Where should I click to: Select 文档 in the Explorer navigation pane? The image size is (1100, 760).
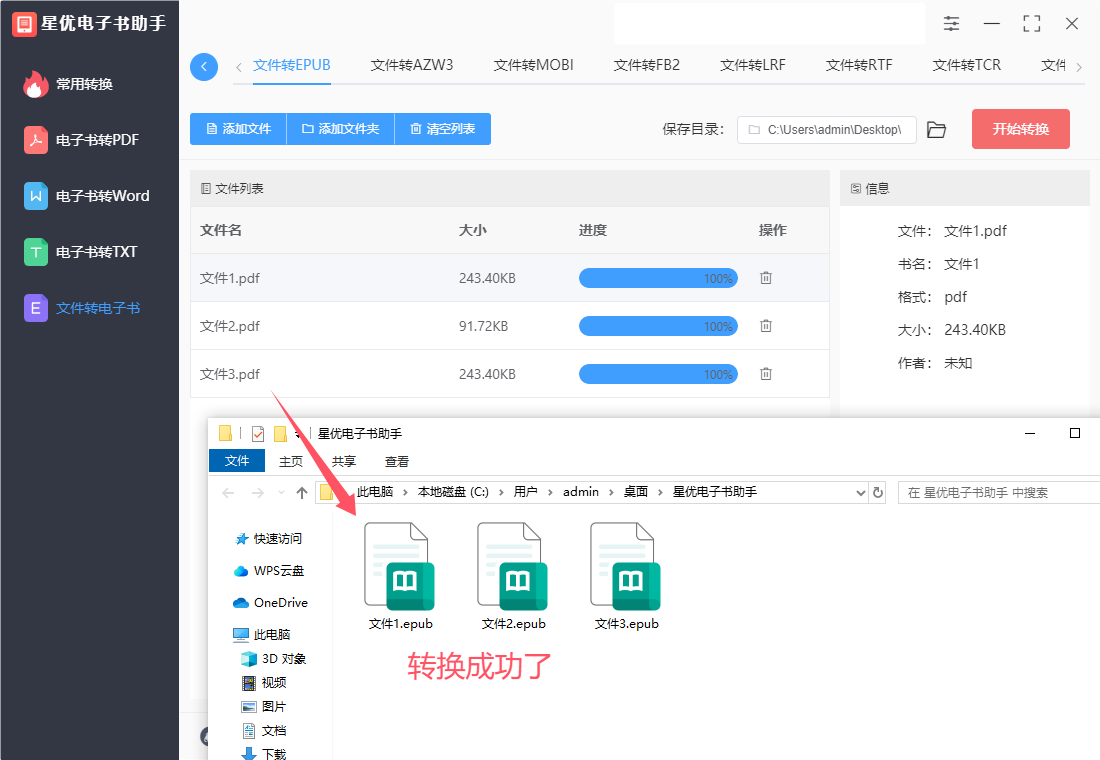point(264,731)
